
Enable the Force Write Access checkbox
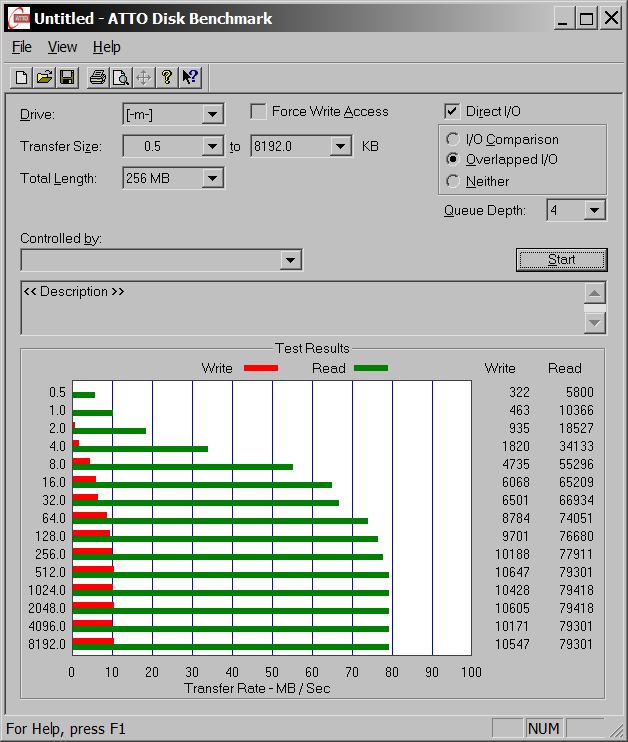(x=258, y=112)
